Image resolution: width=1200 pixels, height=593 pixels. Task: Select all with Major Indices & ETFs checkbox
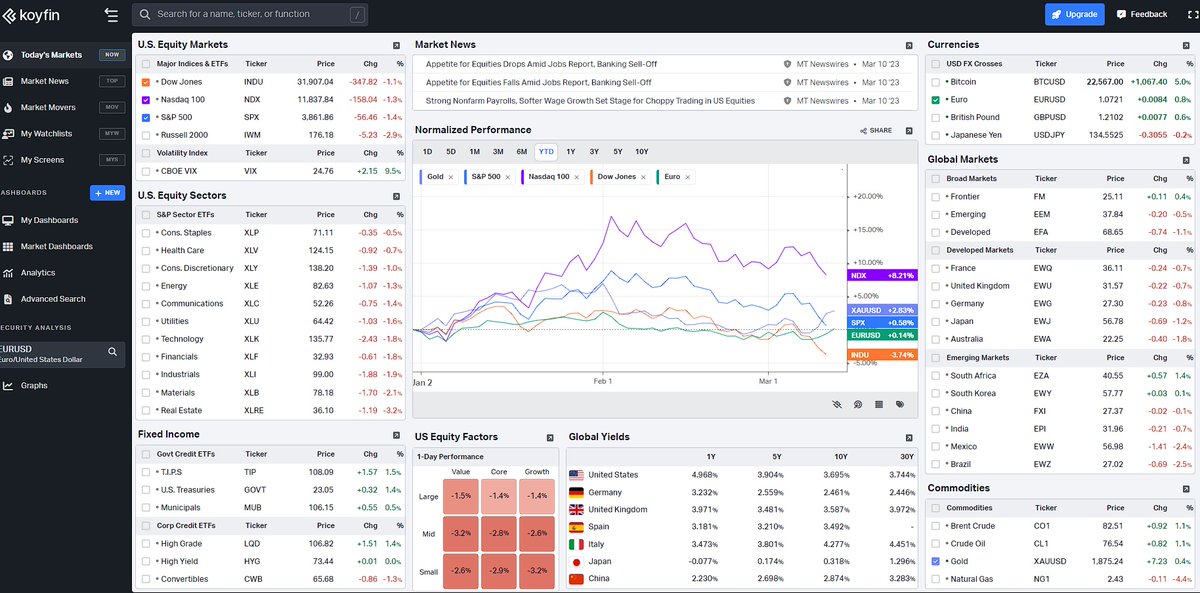(x=146, y=64)
